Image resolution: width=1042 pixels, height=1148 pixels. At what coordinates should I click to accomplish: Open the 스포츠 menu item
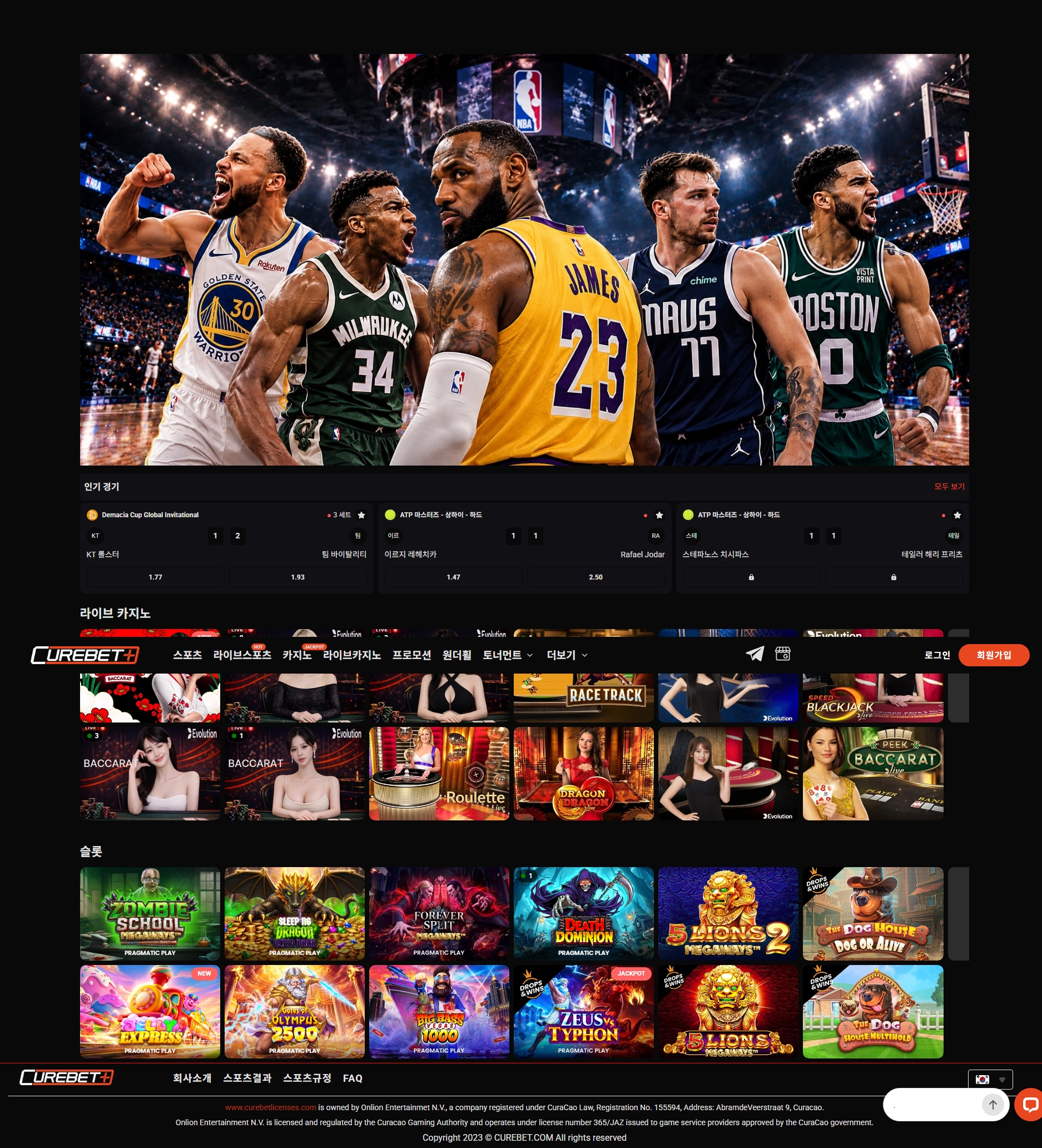pyautogui.click(x=187, y=655)
